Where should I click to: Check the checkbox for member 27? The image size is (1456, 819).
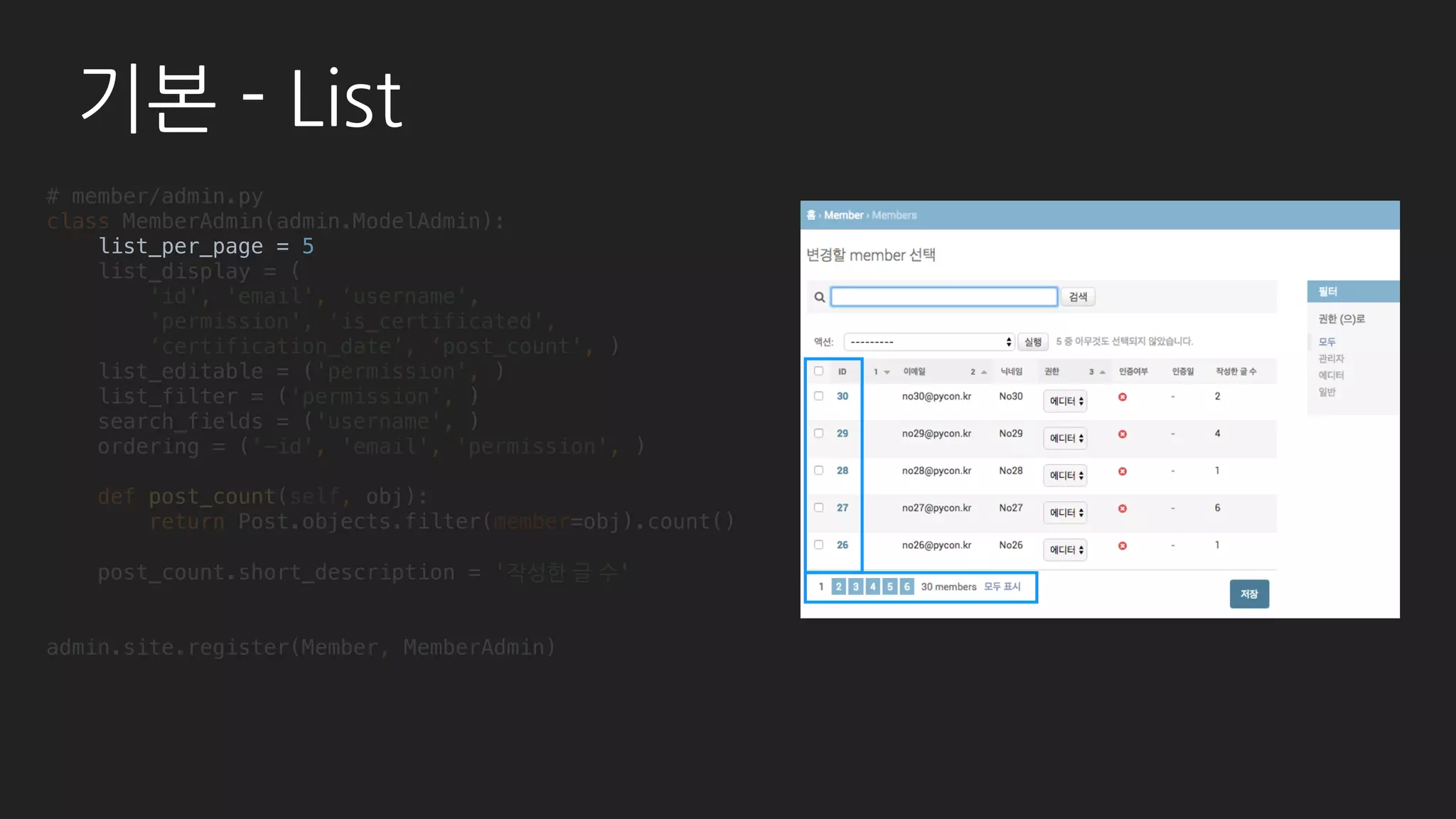pos(819,508)
